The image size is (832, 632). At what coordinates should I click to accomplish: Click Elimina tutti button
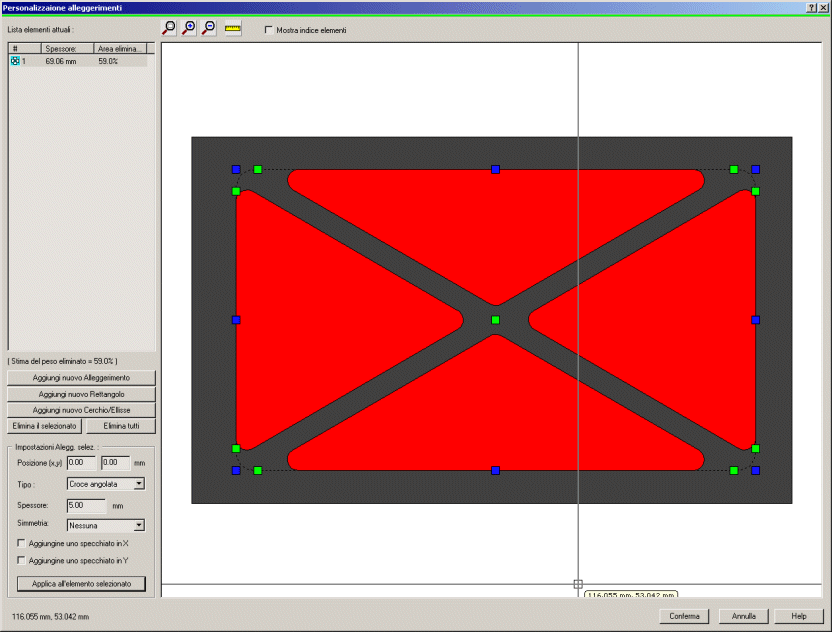(121, 426)
